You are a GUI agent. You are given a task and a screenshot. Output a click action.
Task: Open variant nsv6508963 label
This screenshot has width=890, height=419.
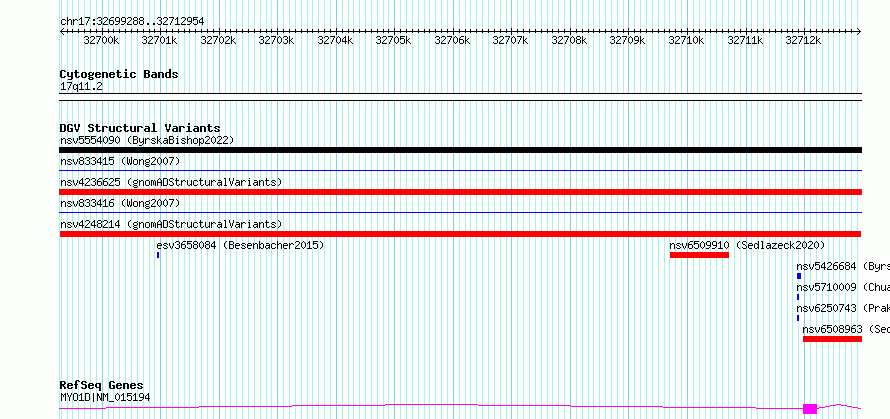pos(846,329)
